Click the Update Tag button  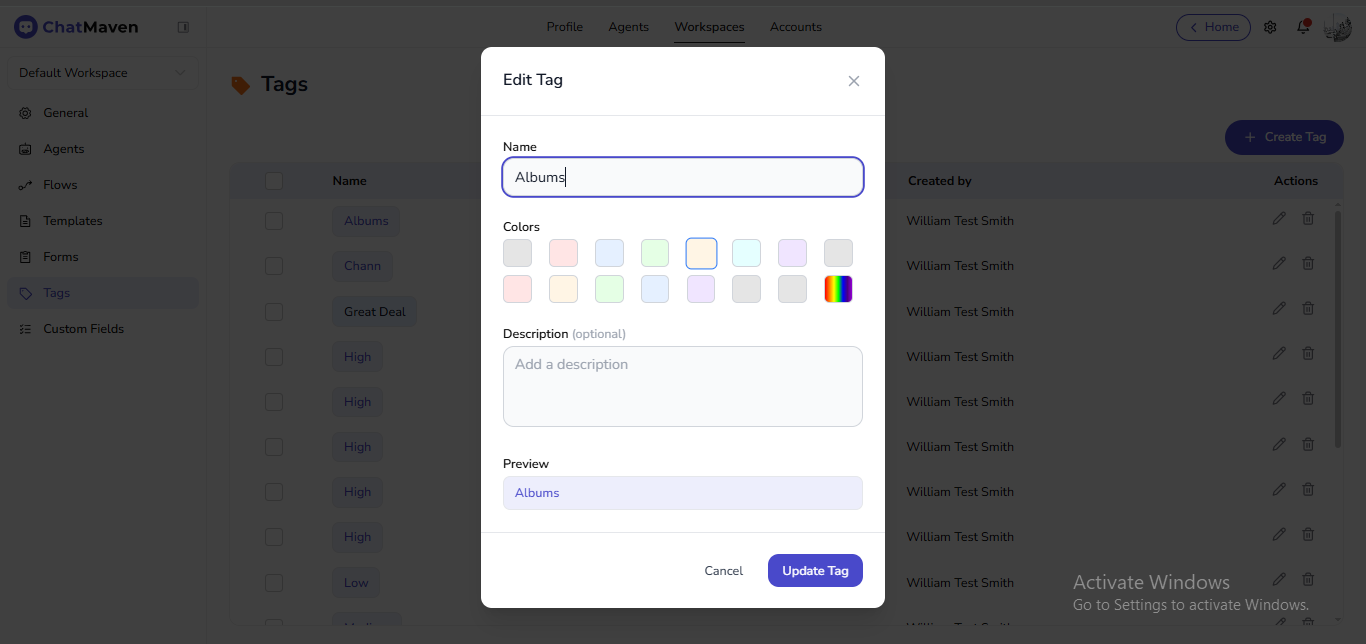coord(815,570)
